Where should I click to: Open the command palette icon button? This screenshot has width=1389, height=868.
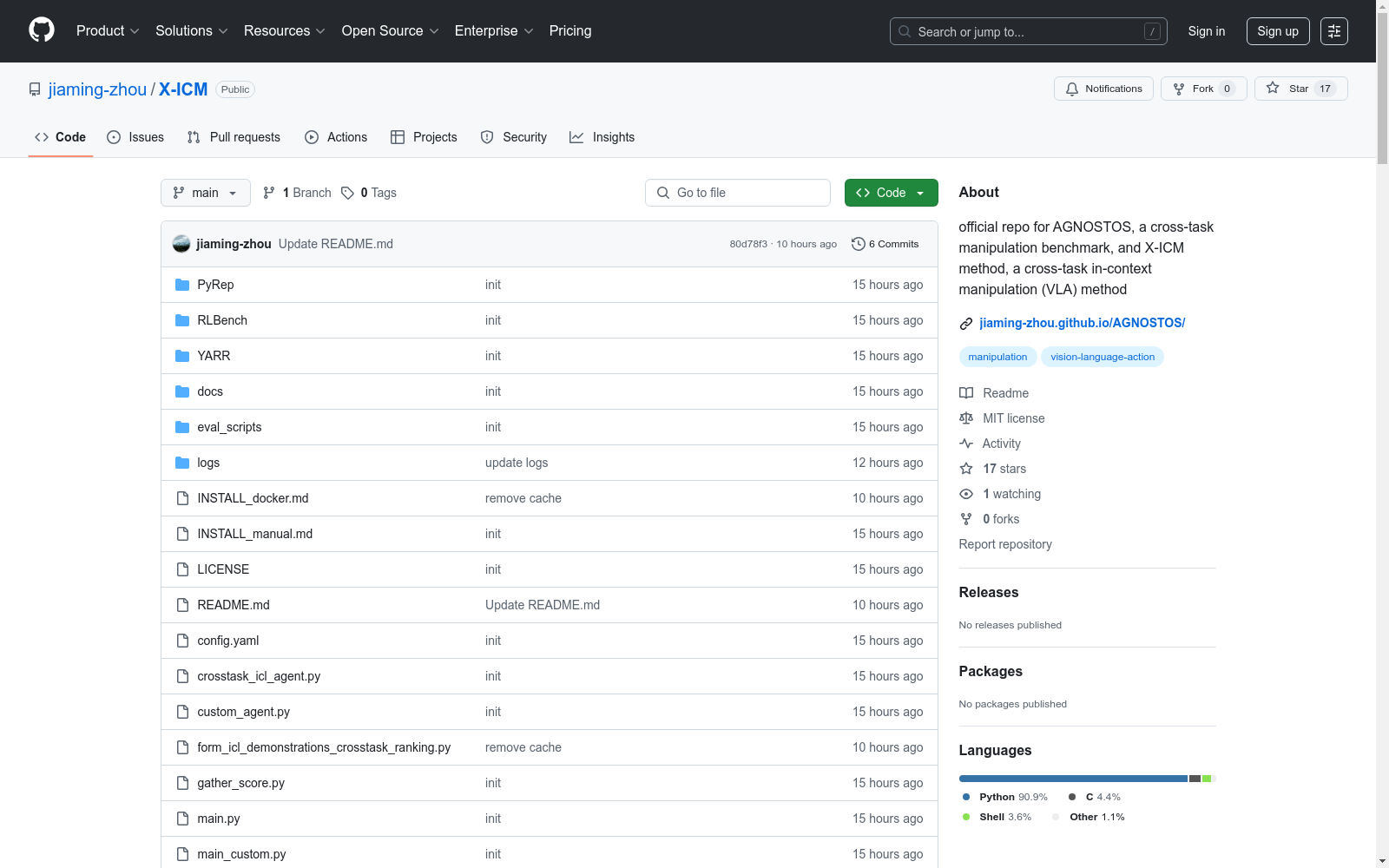pos(1334,31)
